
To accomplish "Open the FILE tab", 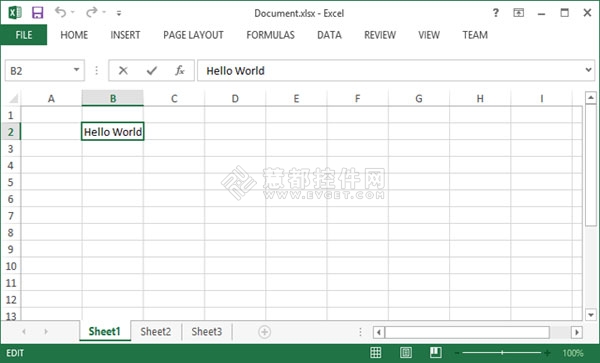I will pyautogui.click(x=24, y=35).
